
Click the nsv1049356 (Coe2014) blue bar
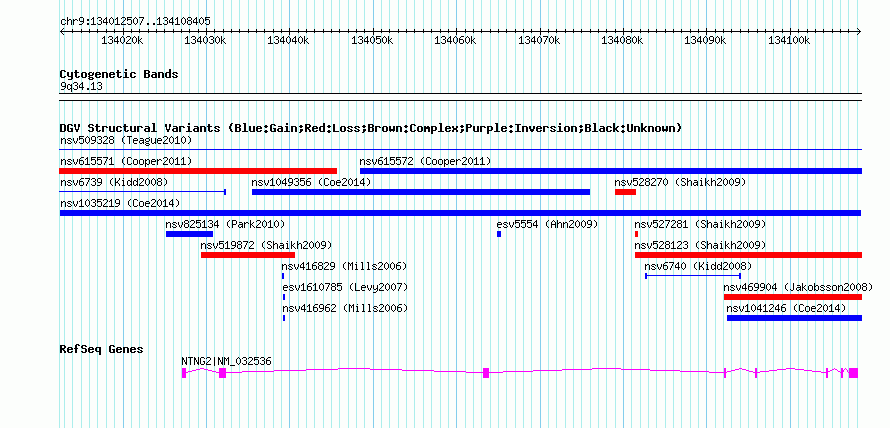[421, 192]
